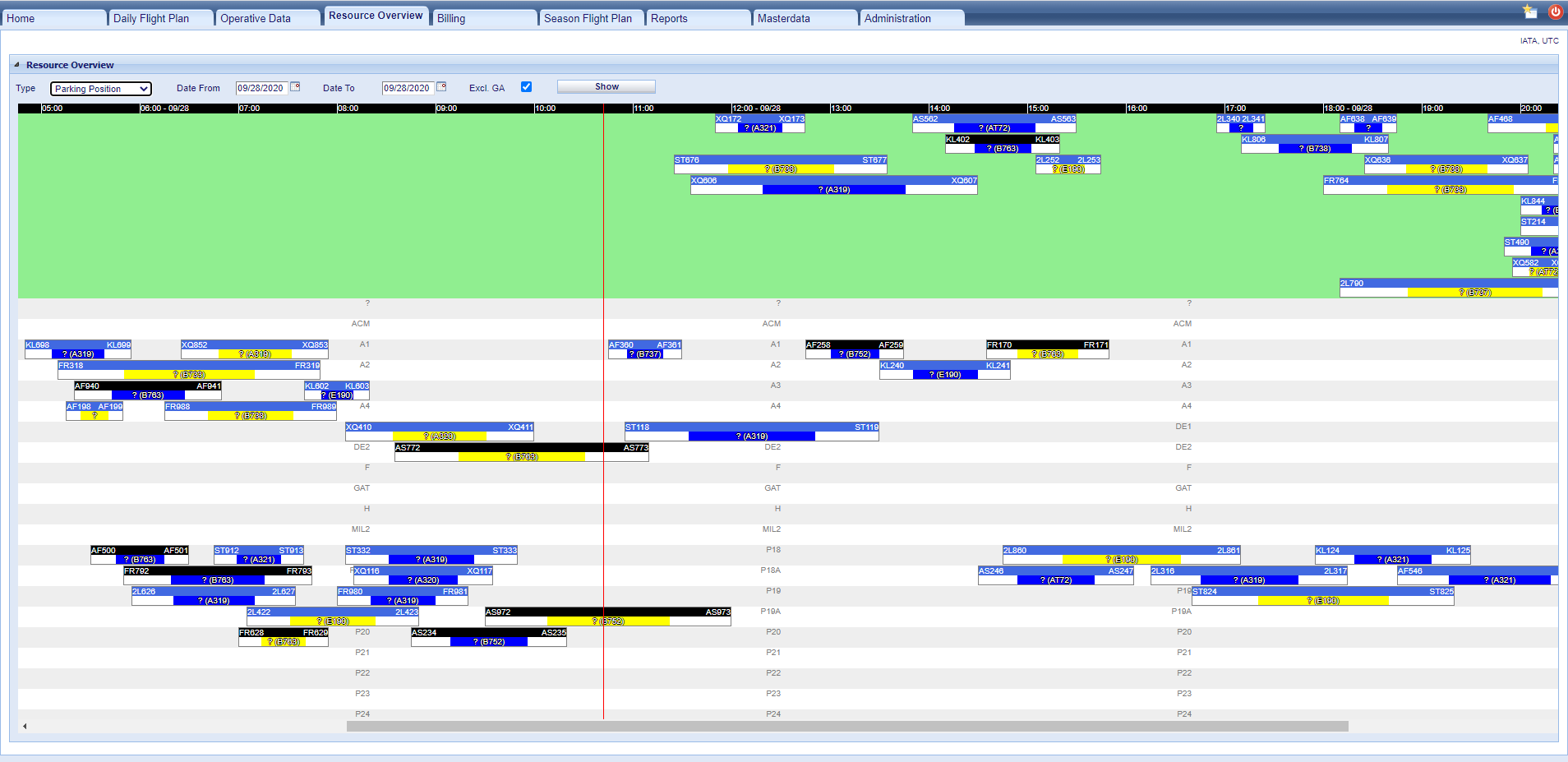Open the Date From calendar picker
Viewport: 1568px width, 762px height.
pyautogui.click(x=296, y=86)
